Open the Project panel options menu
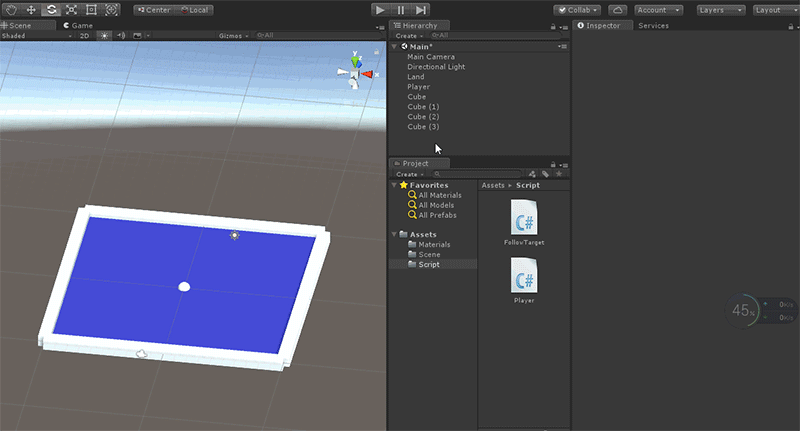This screenshot has width=800, height=431. 563,165
